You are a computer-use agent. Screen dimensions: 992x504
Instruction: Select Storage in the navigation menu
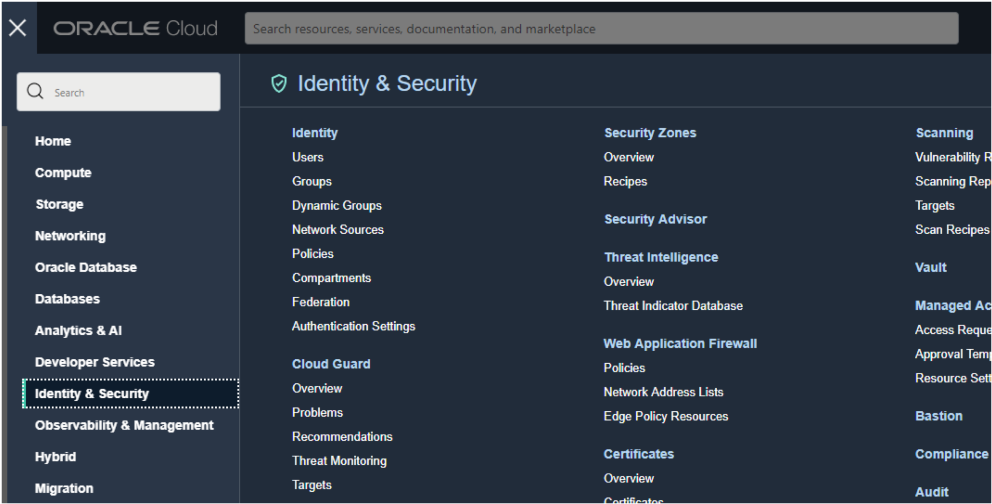pyautogui.click(x=59, y=204)
